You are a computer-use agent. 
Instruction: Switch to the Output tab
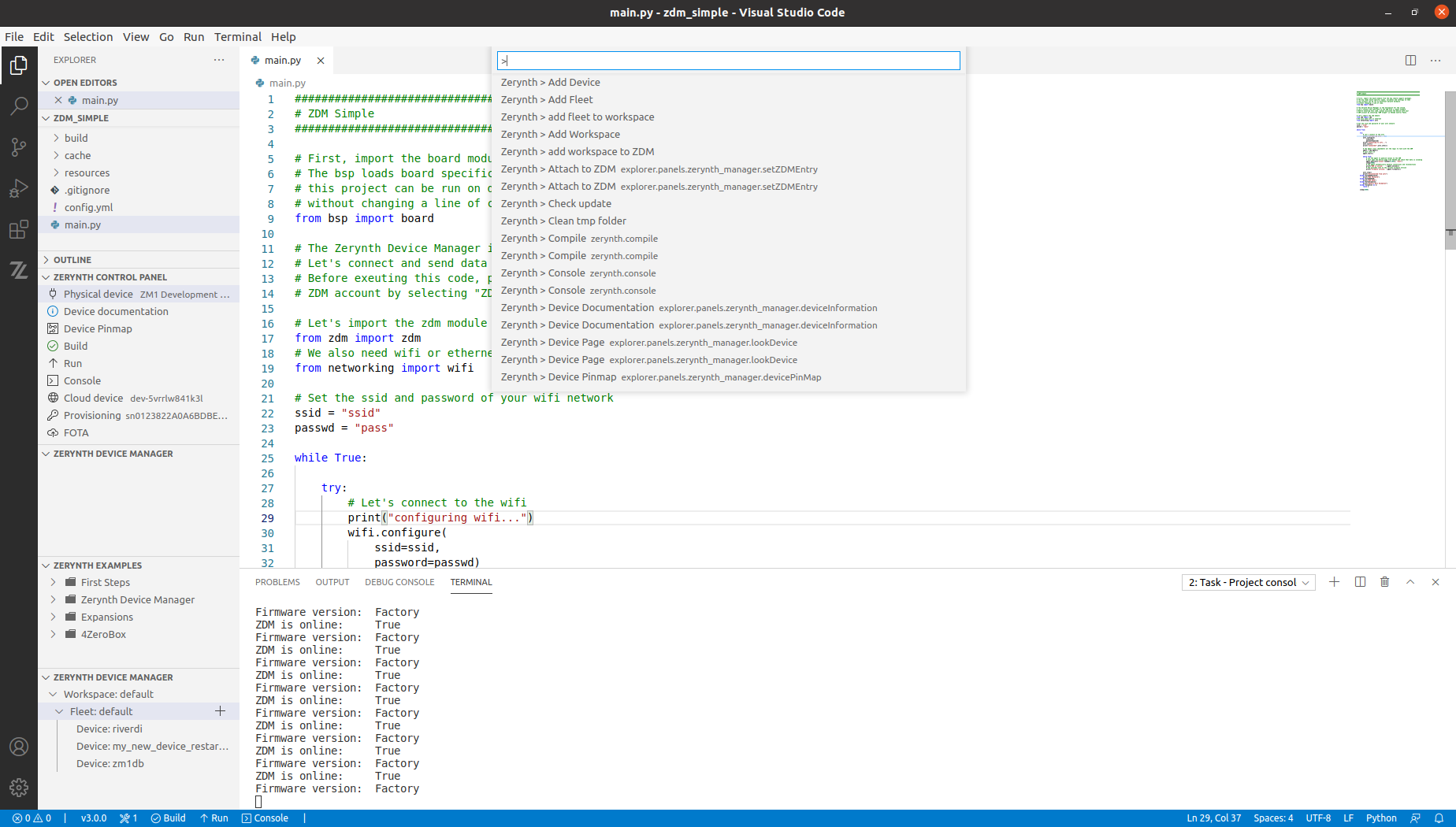[332, 582]
